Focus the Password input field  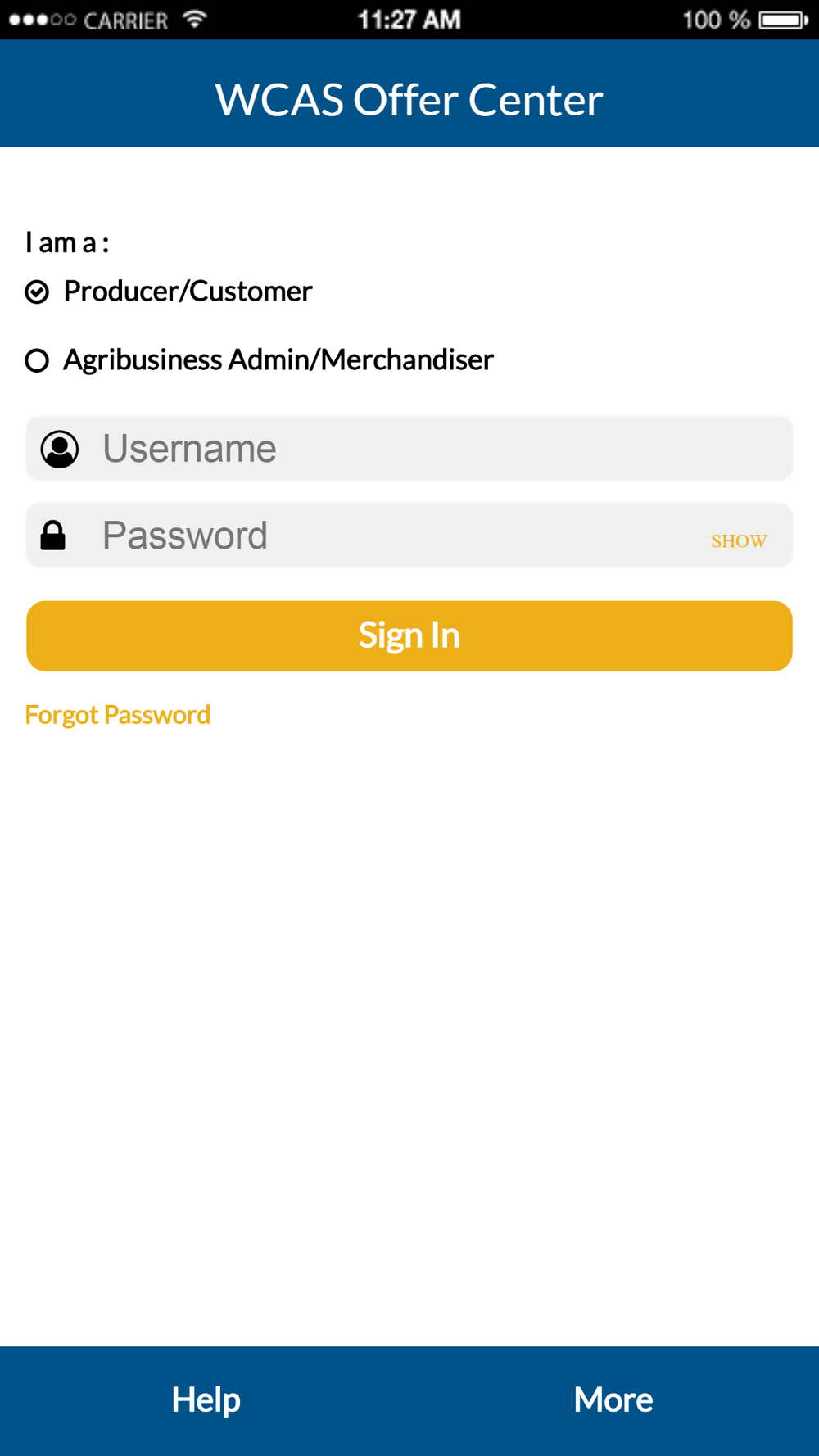[409, 536]
